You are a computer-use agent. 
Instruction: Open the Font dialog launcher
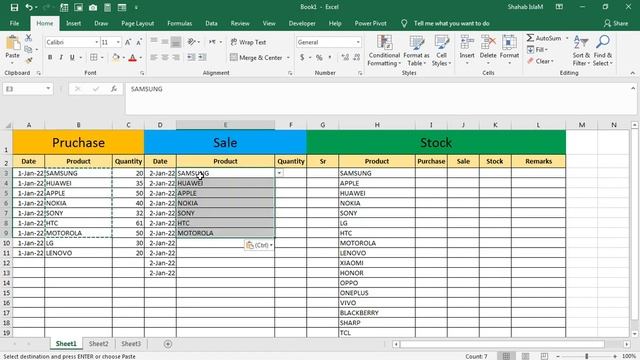(x=142, y=73)
